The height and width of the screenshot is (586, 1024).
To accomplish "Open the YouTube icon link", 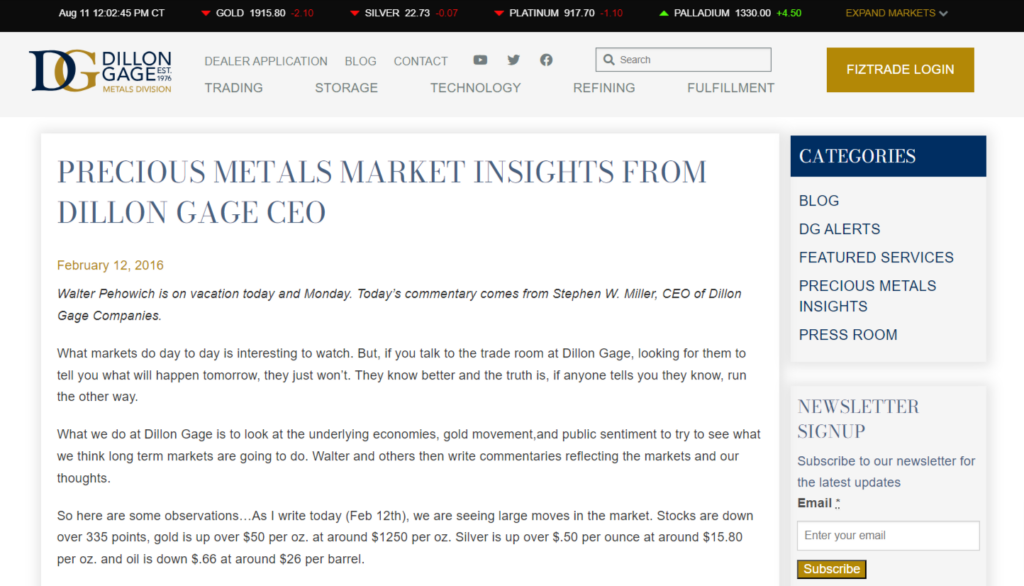I will 480,60.
